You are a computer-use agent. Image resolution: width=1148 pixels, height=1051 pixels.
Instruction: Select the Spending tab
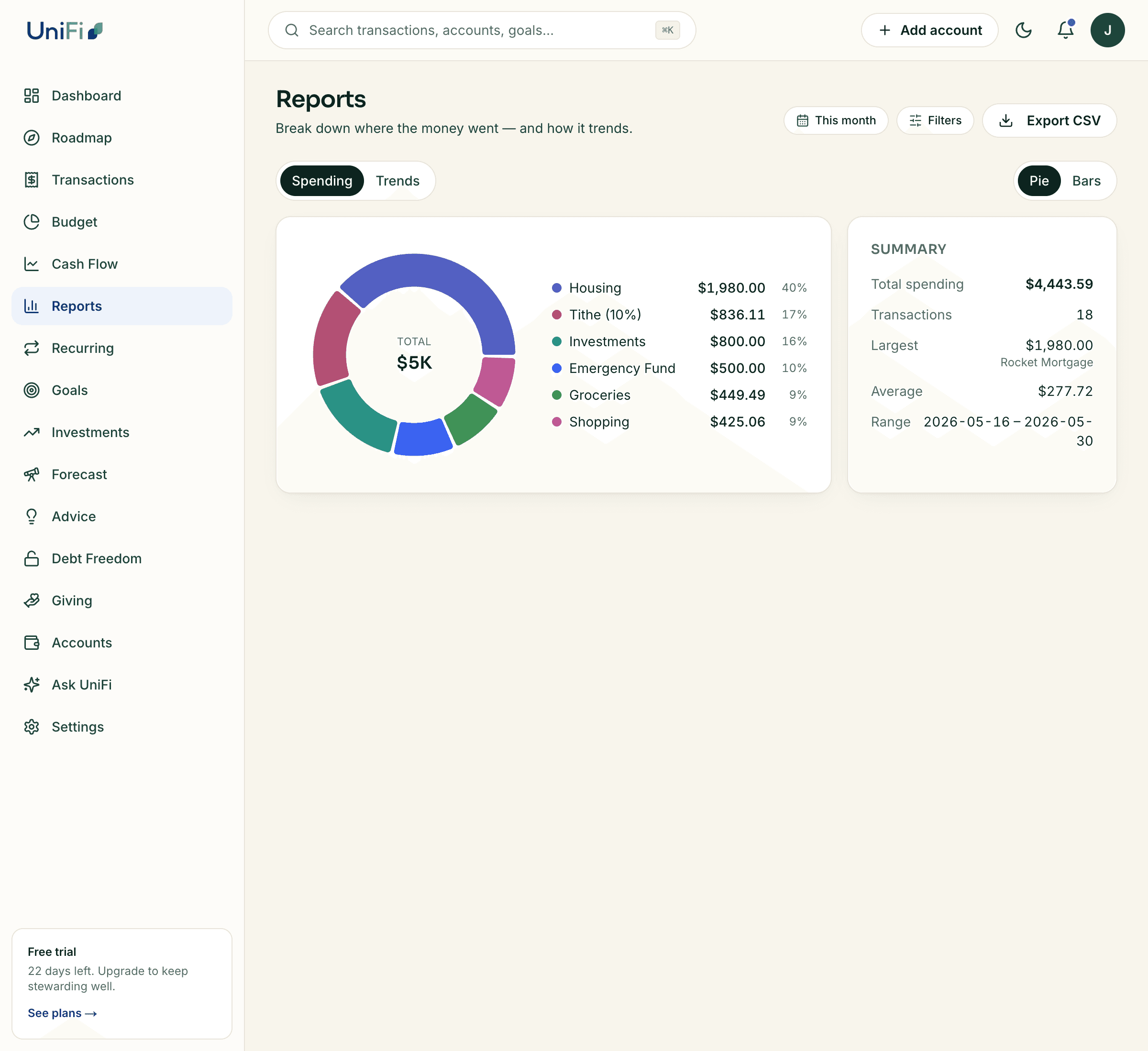point(322,181)
